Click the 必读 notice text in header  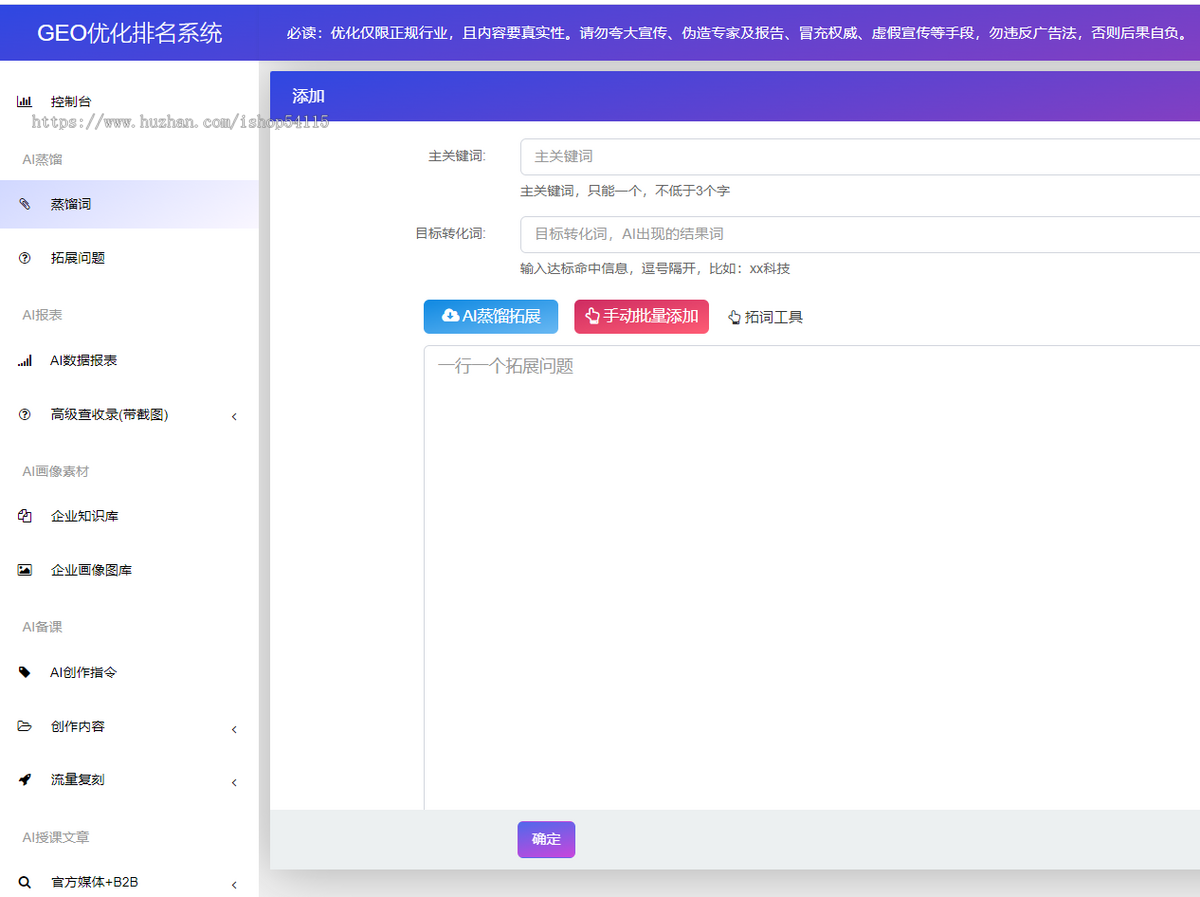coord(738,33)
